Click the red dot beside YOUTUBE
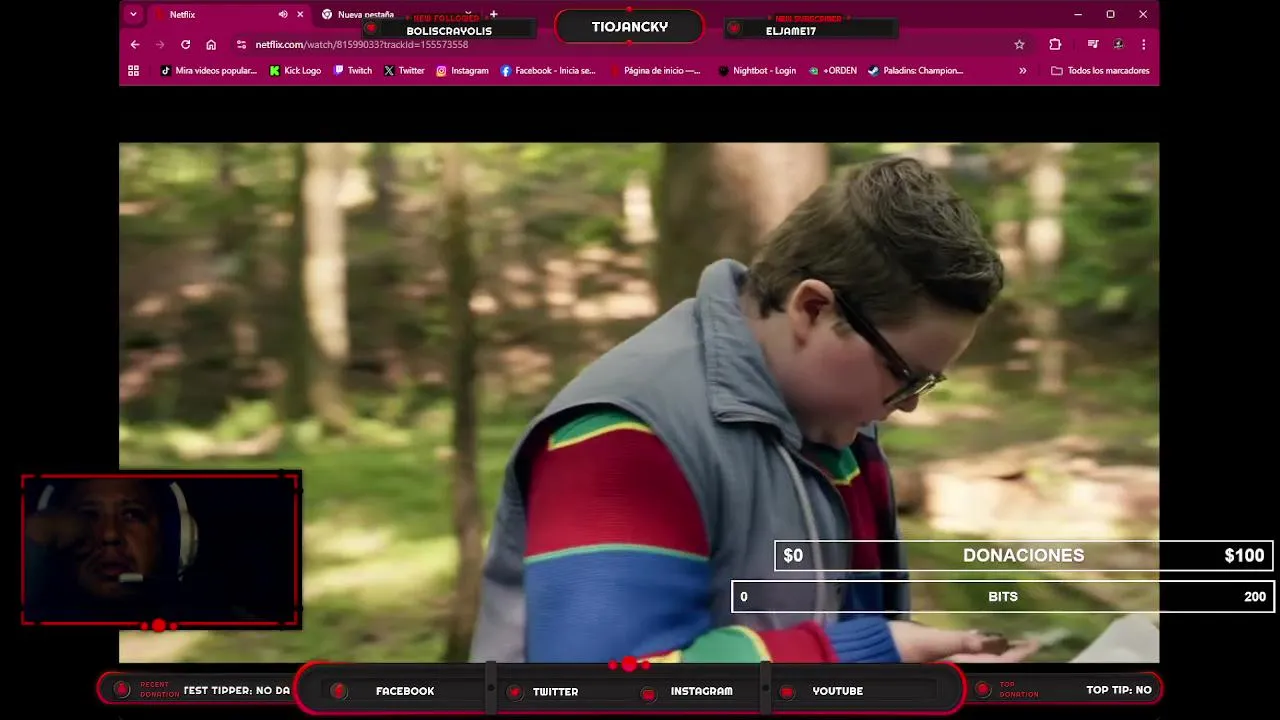The image size is (1280, 720). [x=787, y=692]
